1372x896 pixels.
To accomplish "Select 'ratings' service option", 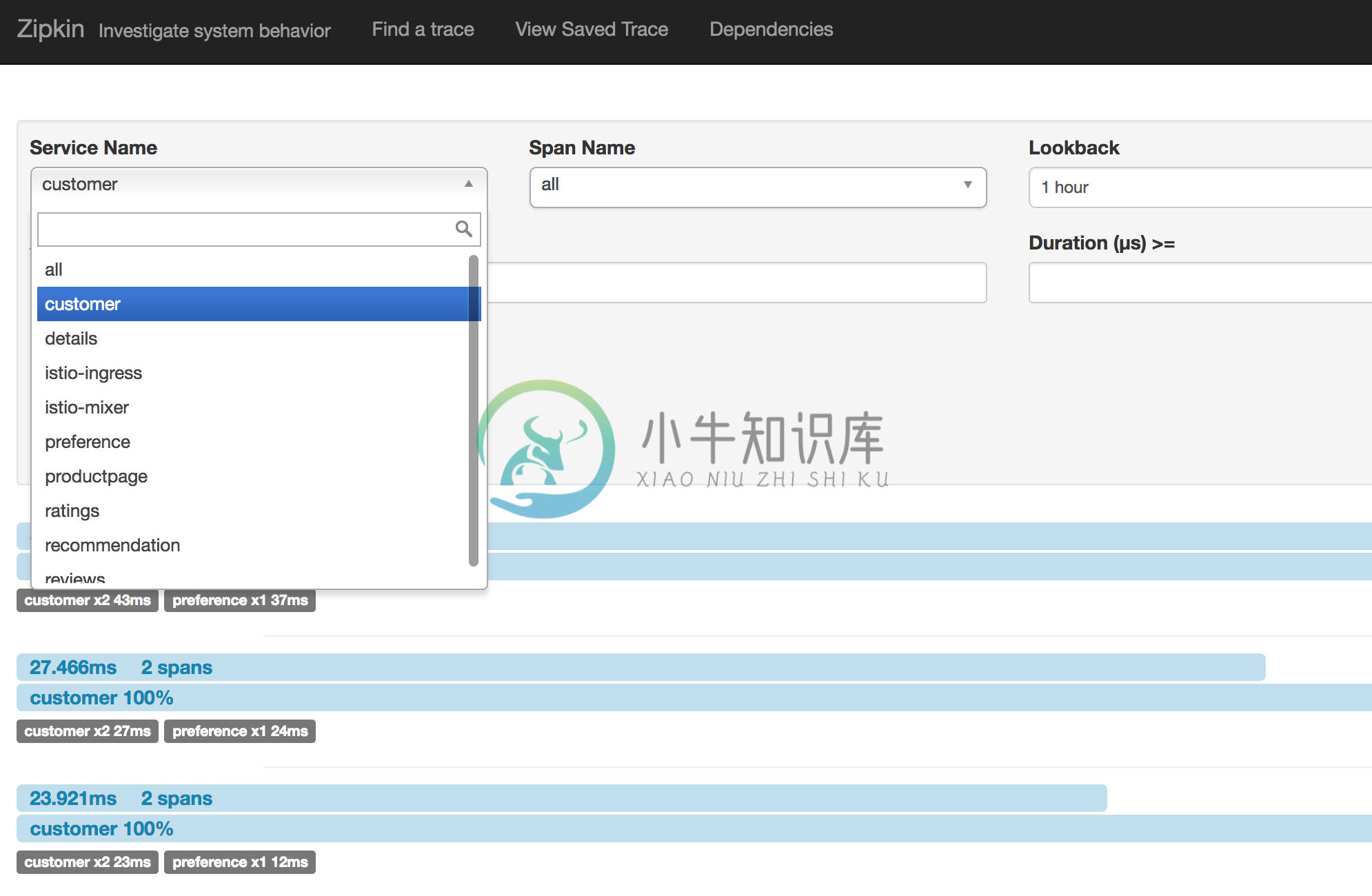I will [253, 511].
